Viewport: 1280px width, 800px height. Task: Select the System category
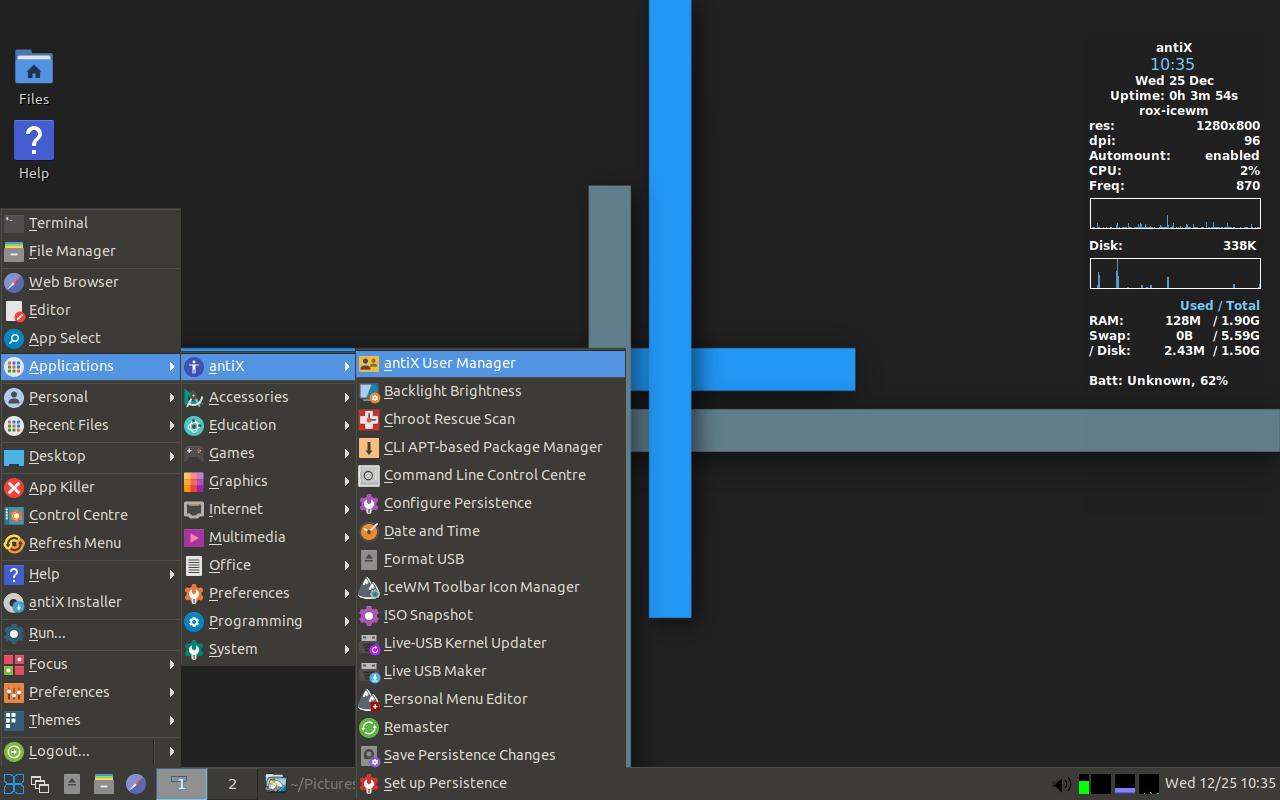(x=268, y=649)
